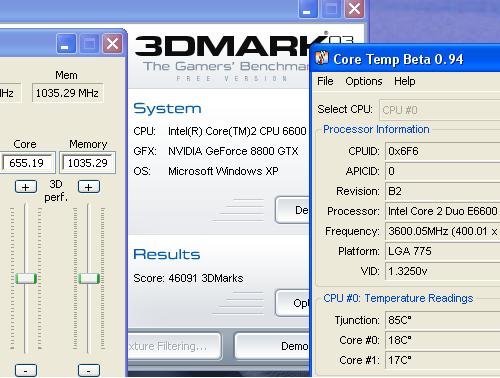Close the overclocking tool window

112,44
